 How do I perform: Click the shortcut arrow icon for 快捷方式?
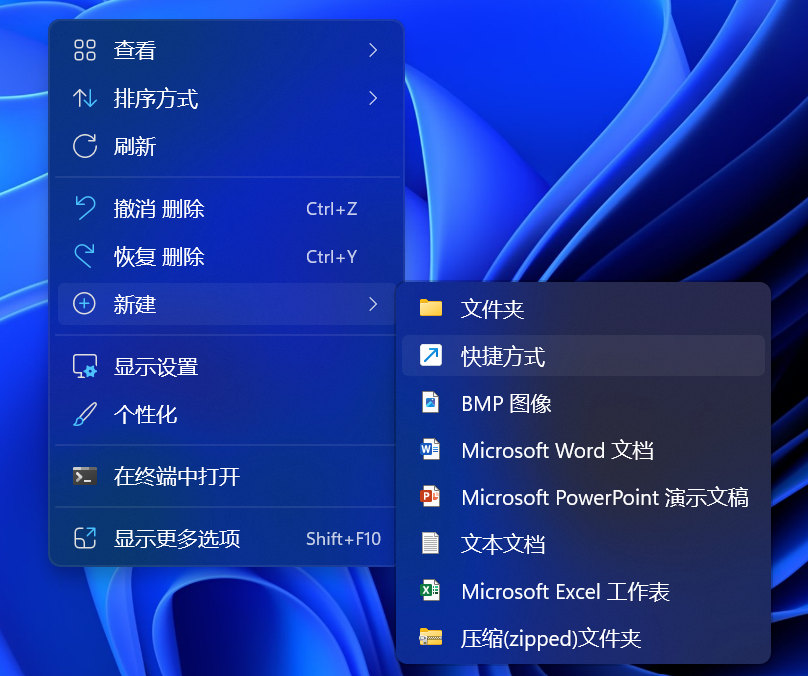[431, 356]
